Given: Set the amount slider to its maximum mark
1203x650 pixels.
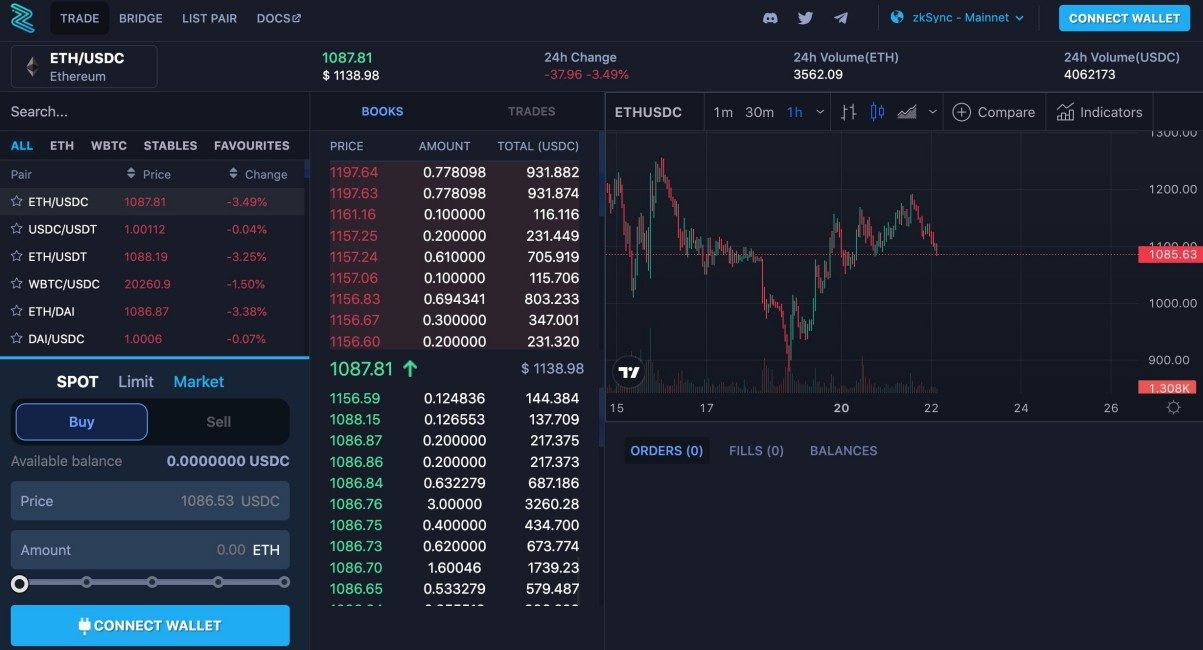Looking at the screenshot, I should (x=284, y=582).
